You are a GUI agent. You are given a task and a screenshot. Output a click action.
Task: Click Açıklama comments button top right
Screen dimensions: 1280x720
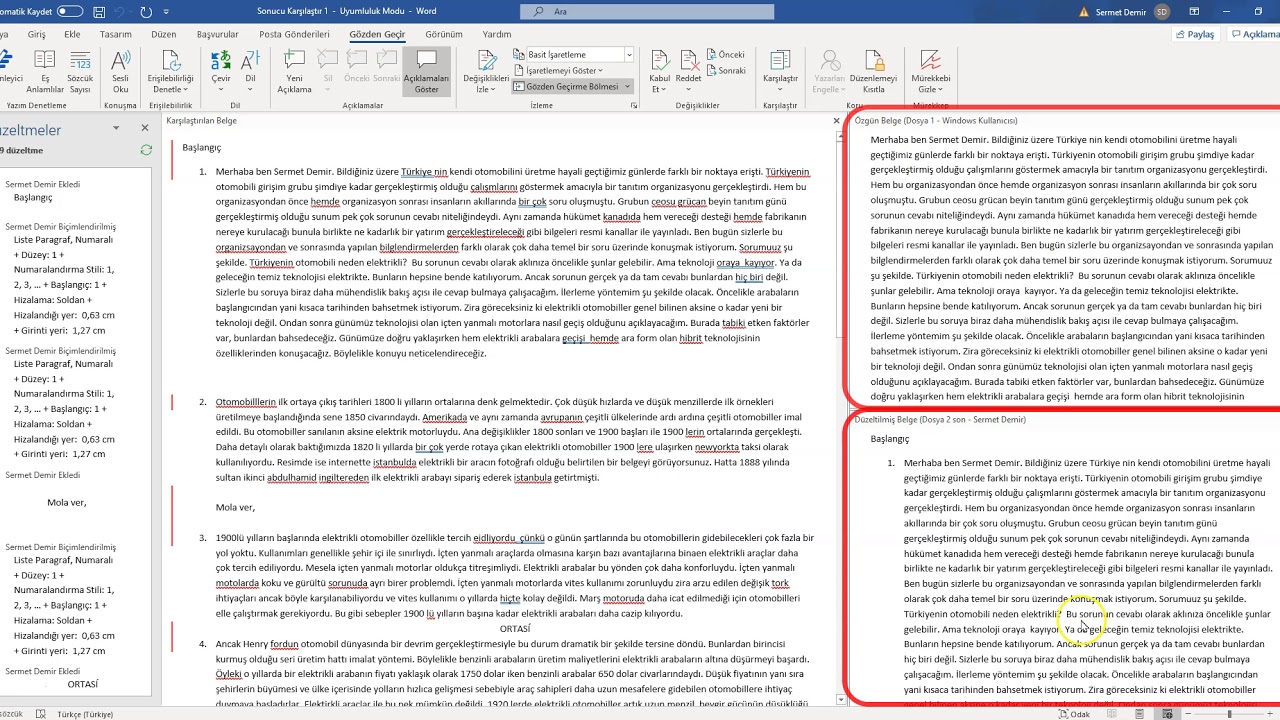[x=1253, y=34]
